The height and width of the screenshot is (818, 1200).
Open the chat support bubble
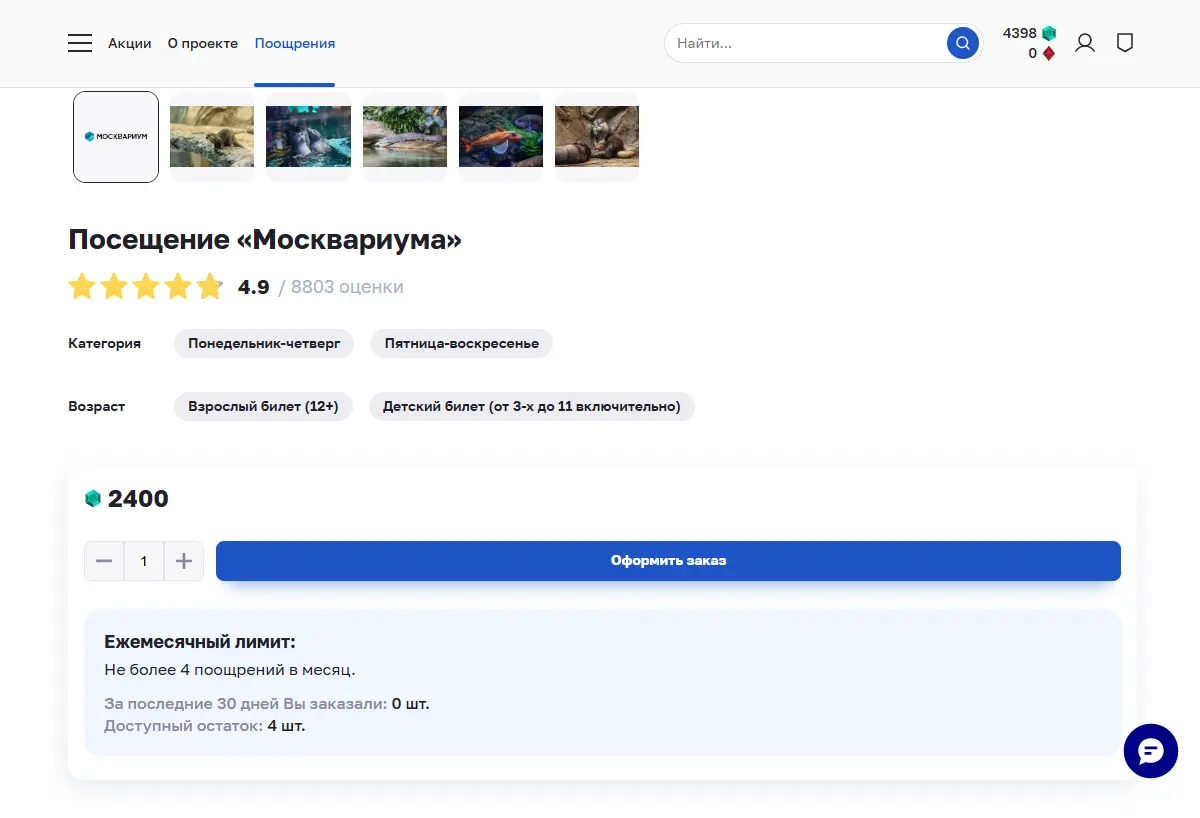click(1151, 751)
